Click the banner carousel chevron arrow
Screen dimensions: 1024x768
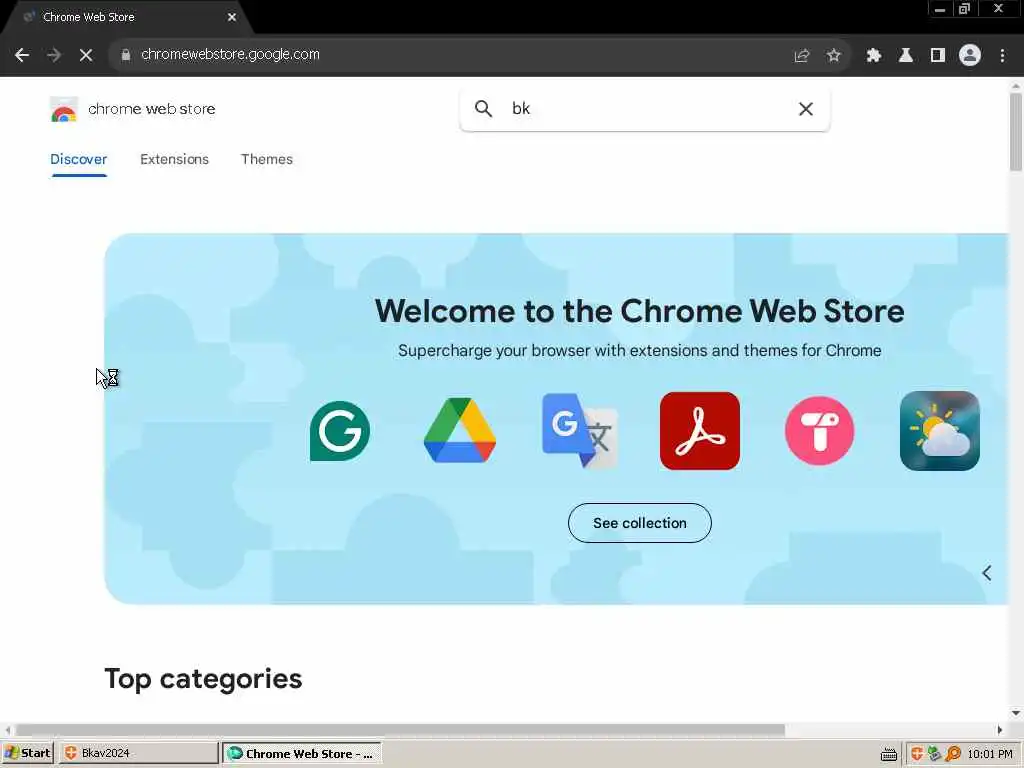[x=987, y=573]
